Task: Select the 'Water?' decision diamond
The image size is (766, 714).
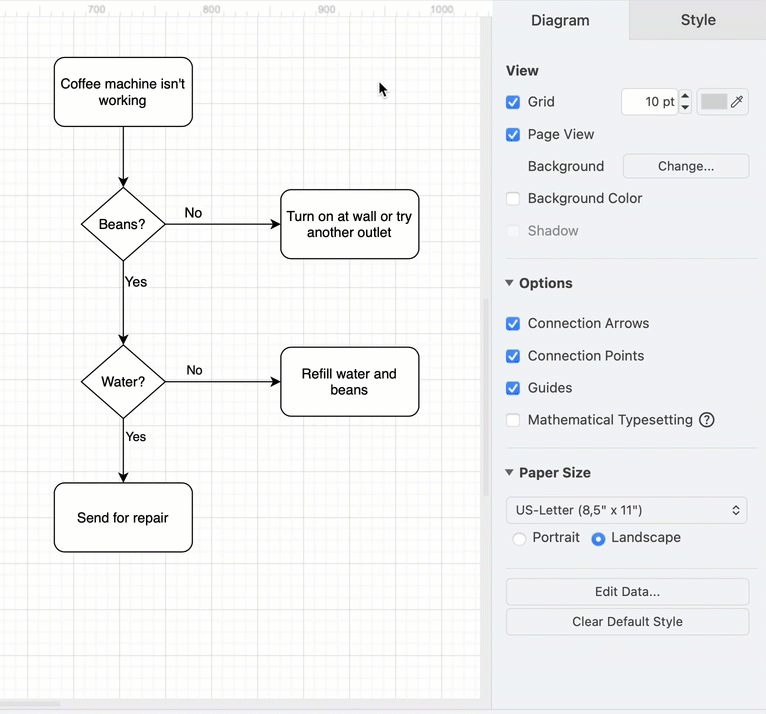Action: (123, 381)
